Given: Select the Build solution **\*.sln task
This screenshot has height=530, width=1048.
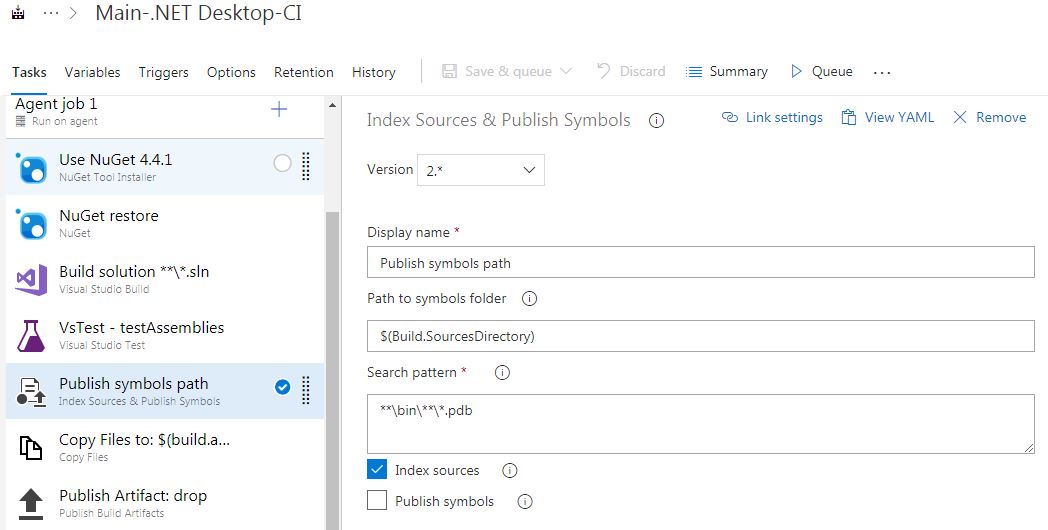Looking at the screenshot, I should (165, 279).
